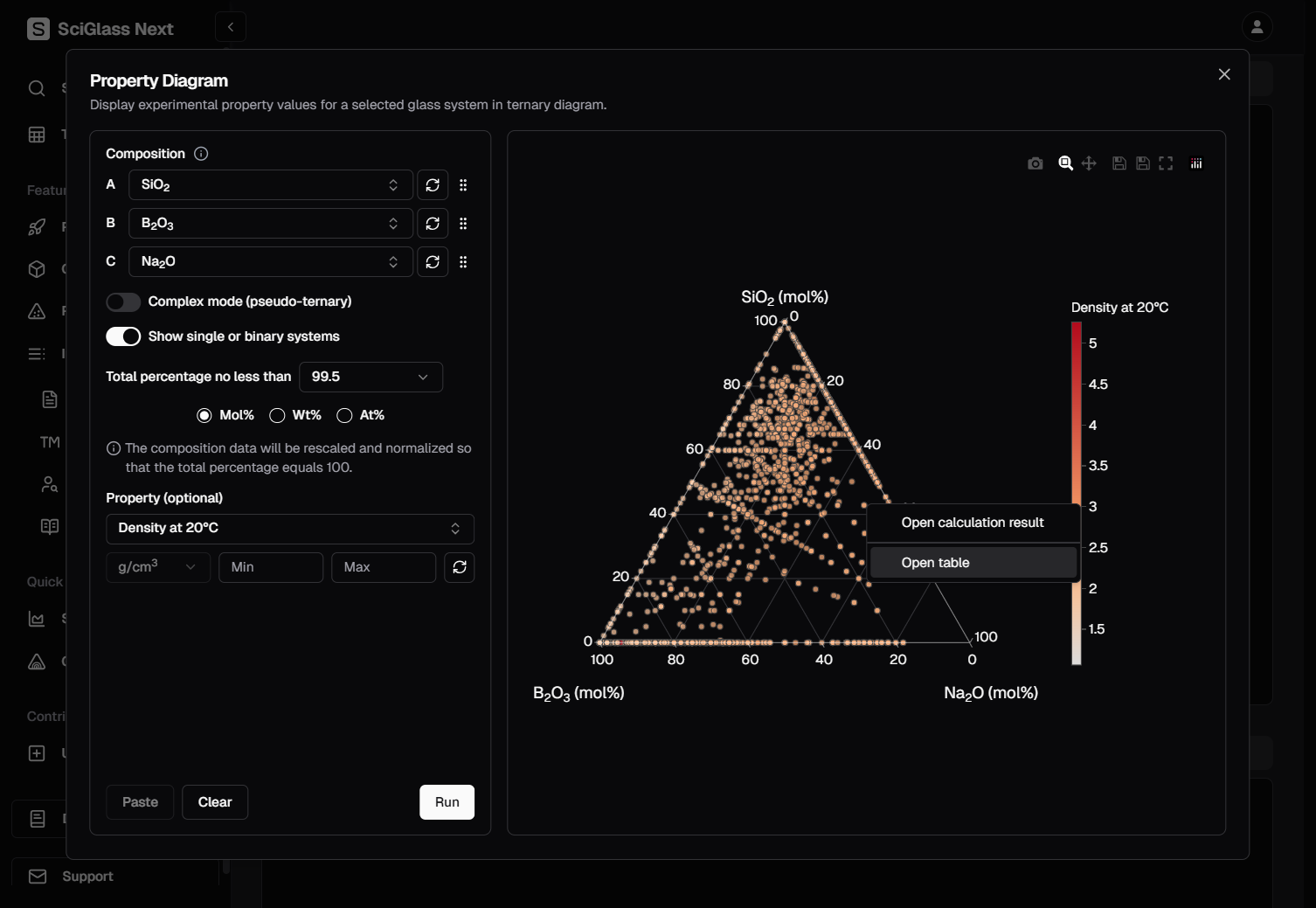Click the Plotly logo icon in plot toolbar
Image resolution: width=1316 pixels, height=908 pixels.
coord(1196,163)
